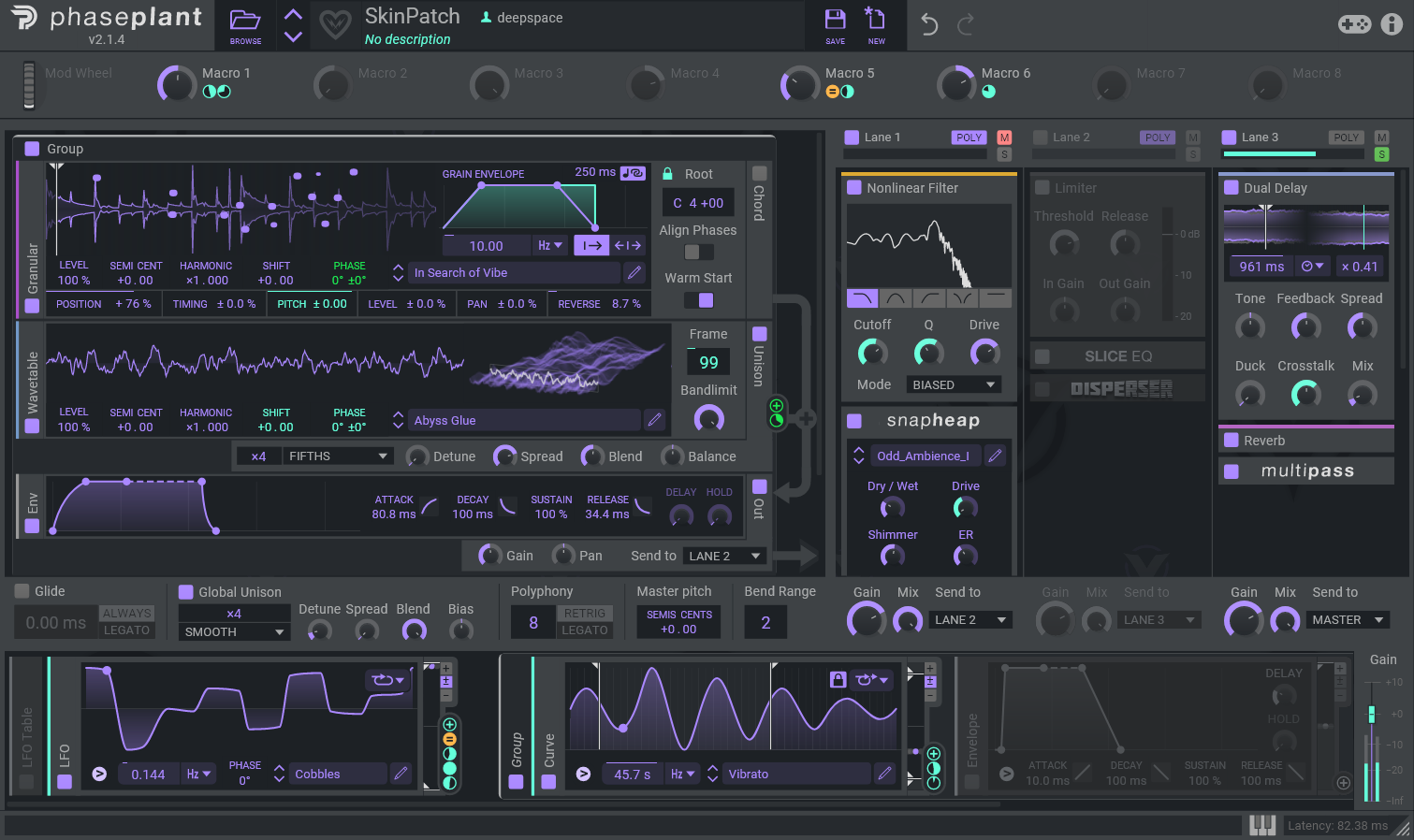
Task: Click the LEGATO glide button
Action: click(x=126, y=630)
